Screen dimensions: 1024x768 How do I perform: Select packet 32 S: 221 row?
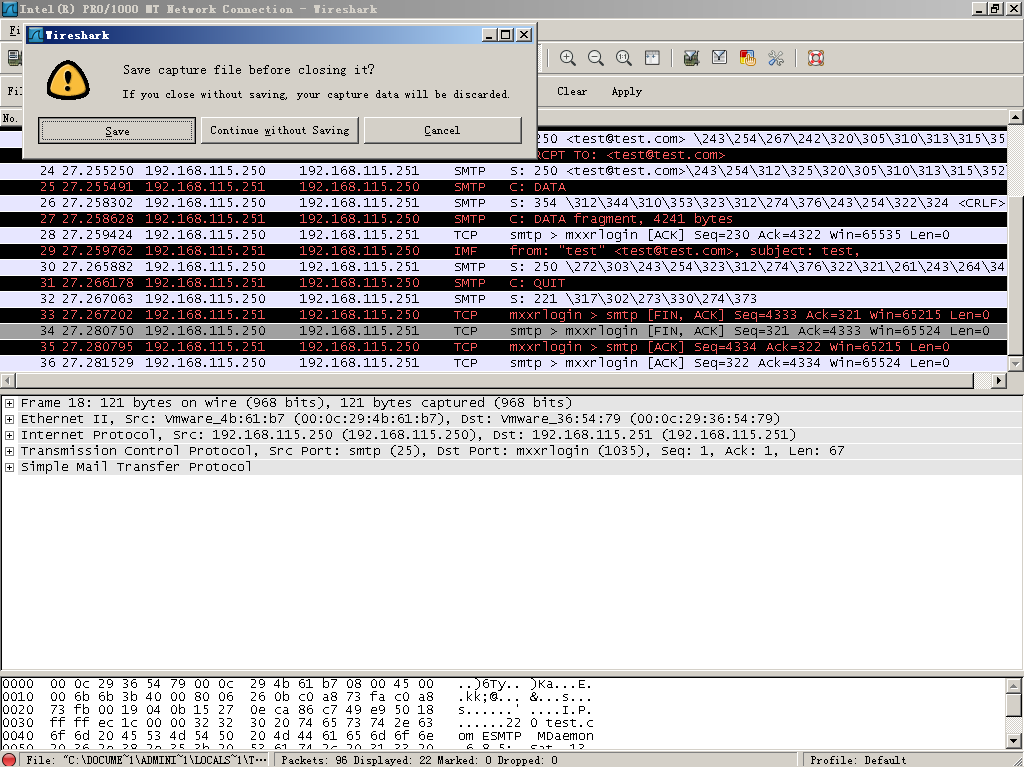click(x=504, y=299)
